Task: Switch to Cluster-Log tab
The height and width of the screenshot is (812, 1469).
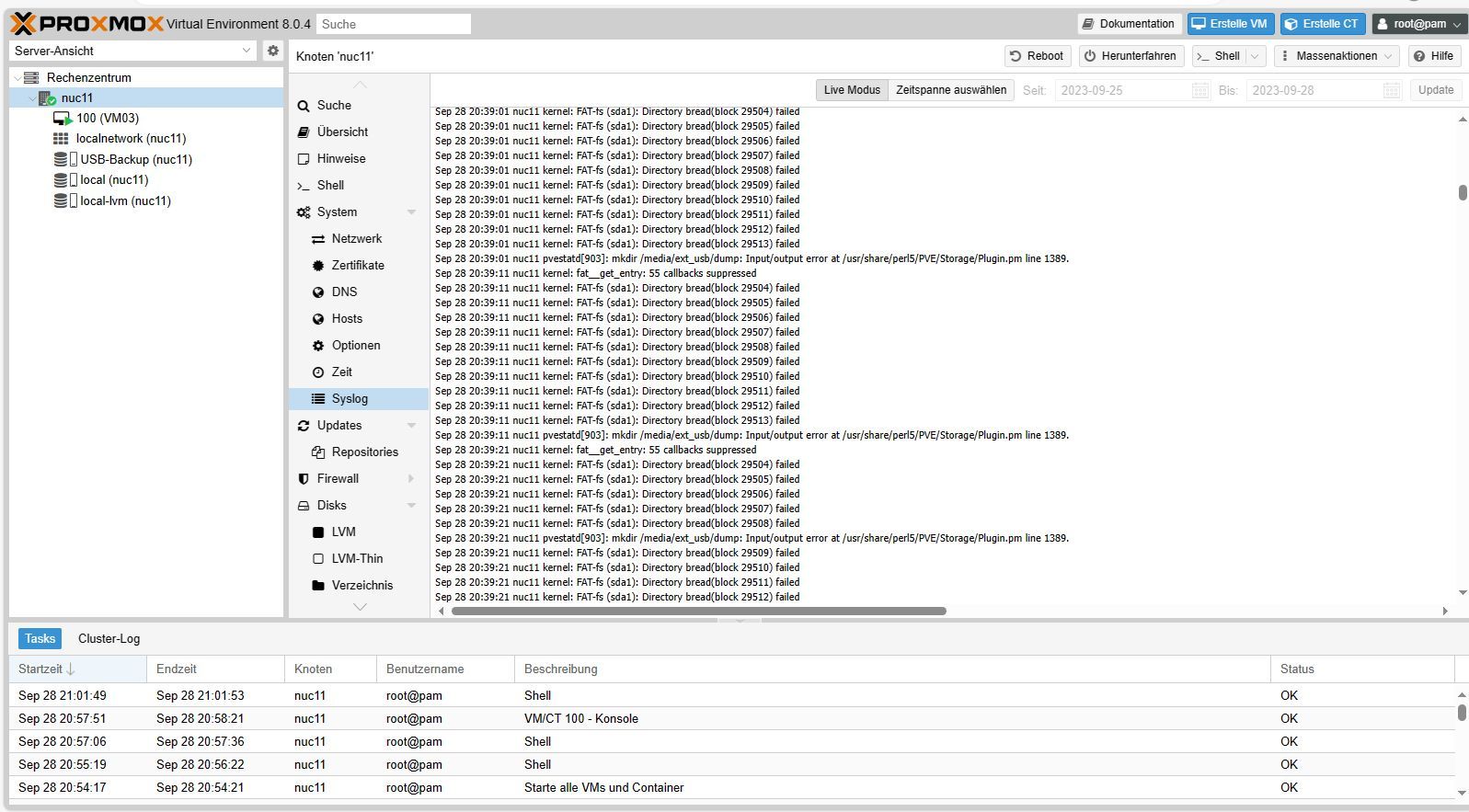Action: click(109, 638)
